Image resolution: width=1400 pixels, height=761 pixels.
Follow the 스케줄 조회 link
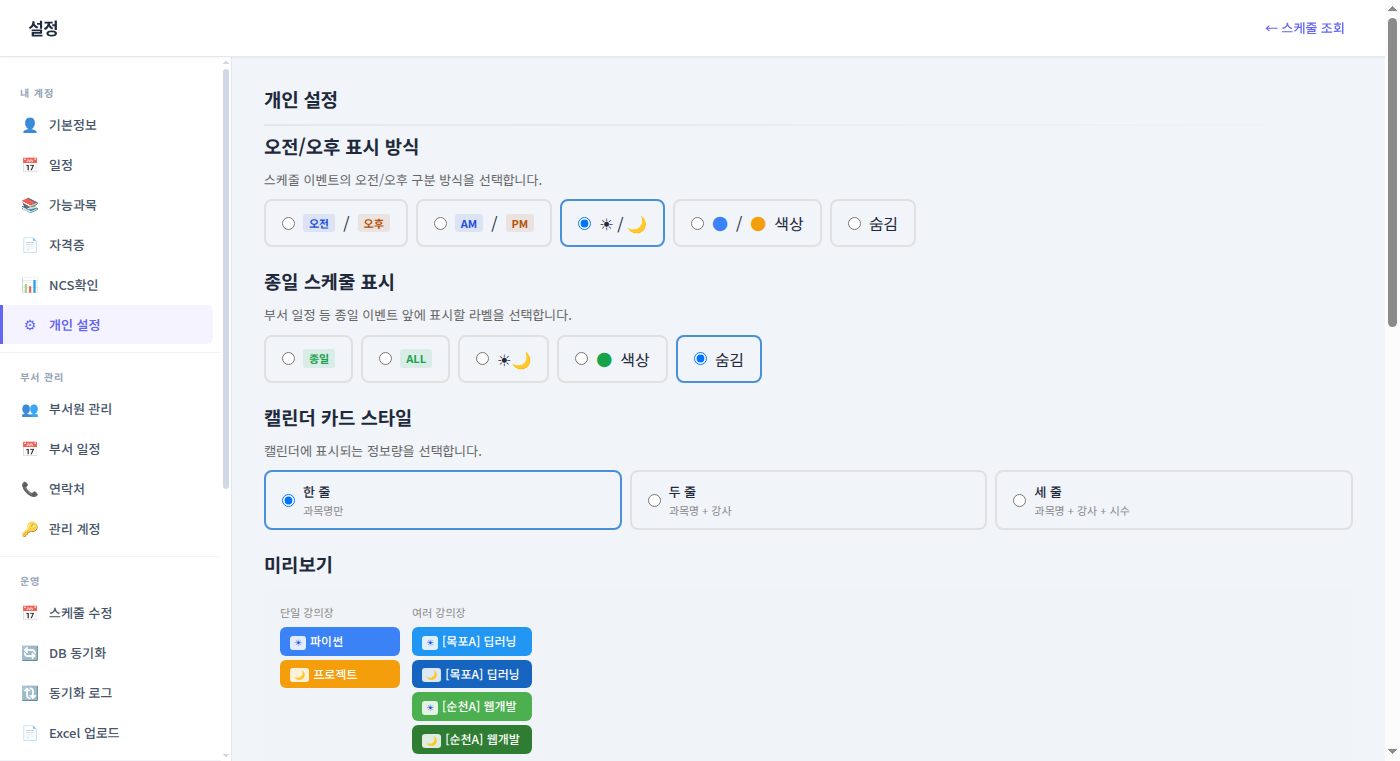coord(1303,28)
